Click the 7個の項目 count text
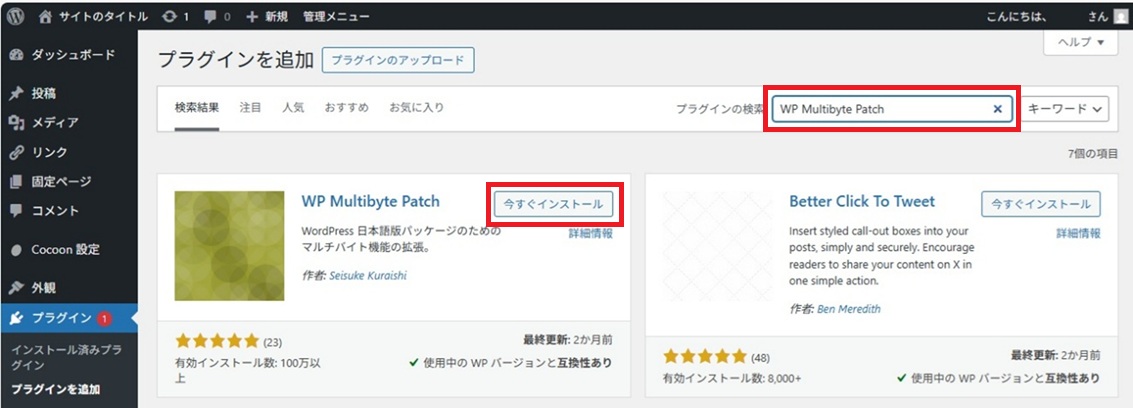The width and height of the screenshot is (1133, 408). coord(1093,154)
